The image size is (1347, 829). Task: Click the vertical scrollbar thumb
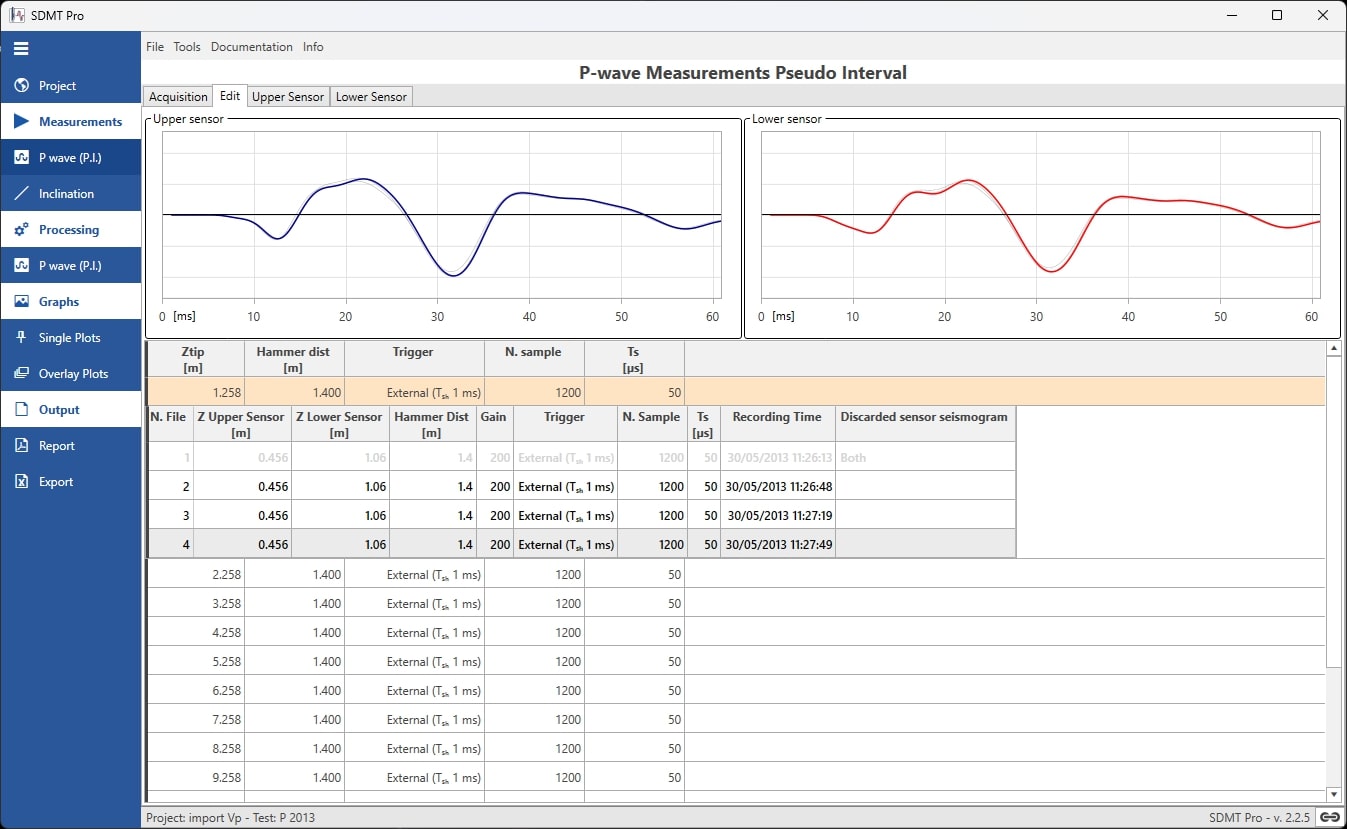[x=1333, y=512]
